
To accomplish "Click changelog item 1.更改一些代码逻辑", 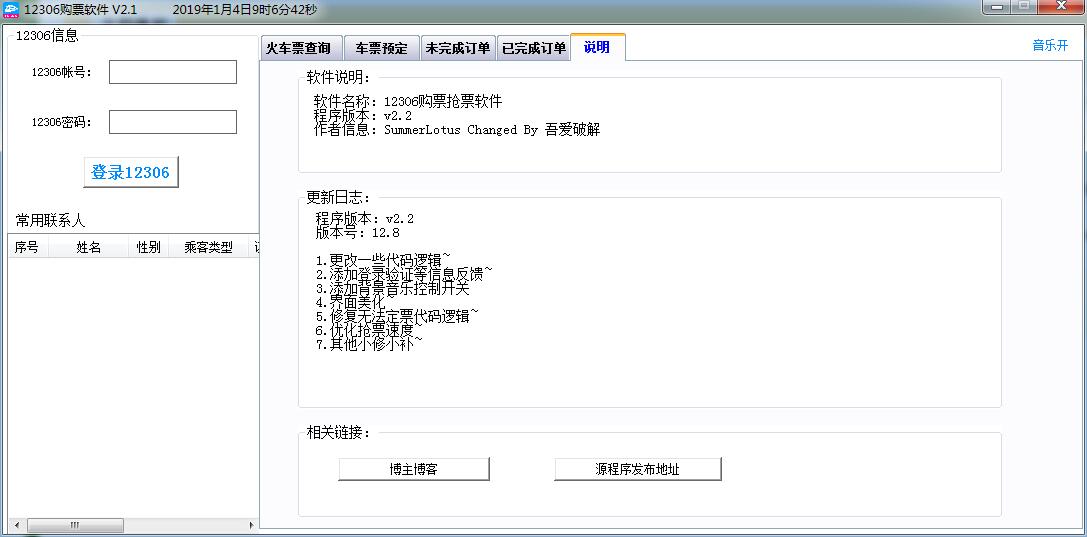I will 383,261.
